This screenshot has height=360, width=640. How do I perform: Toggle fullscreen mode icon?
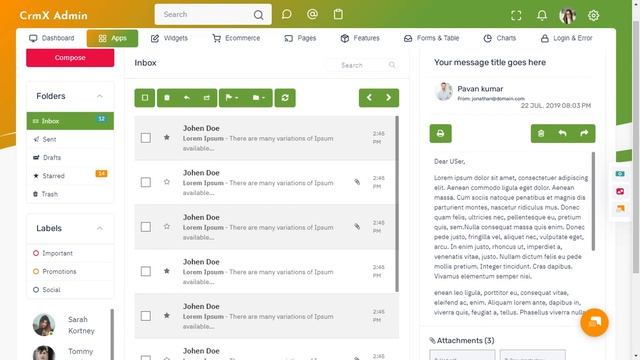(x=516, y=16)
